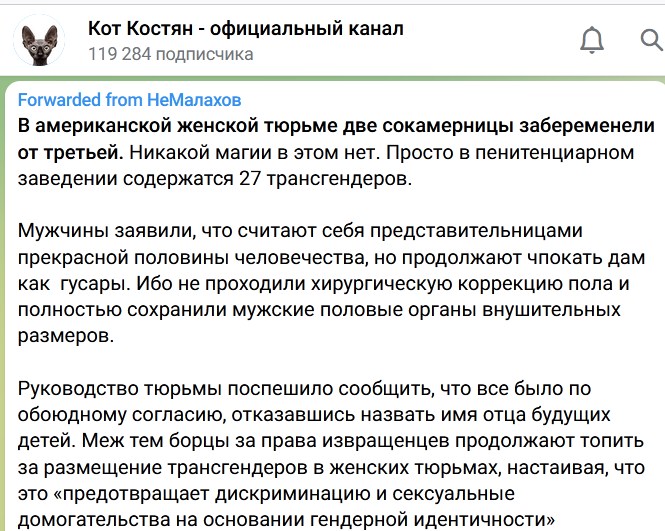This screenshot has width=665, height=531.
Task: Click the phrase 27 трансгендеров
Action: pos(326,179)
